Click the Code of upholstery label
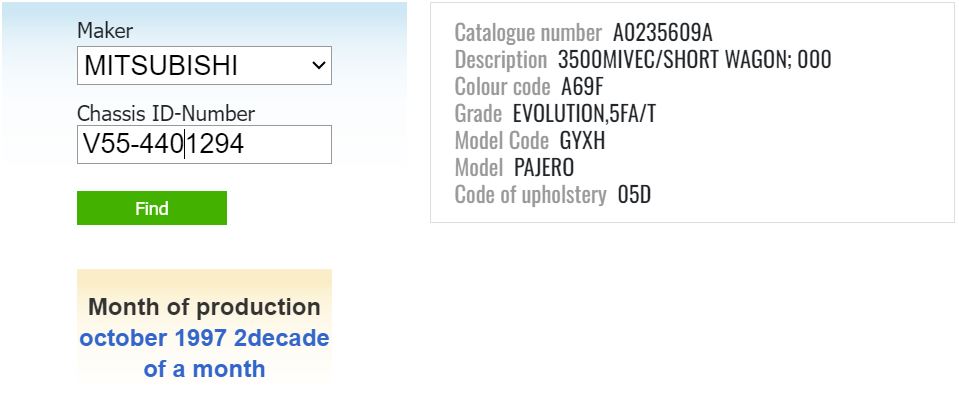This screenshot has width=959, height=402. 530,194
